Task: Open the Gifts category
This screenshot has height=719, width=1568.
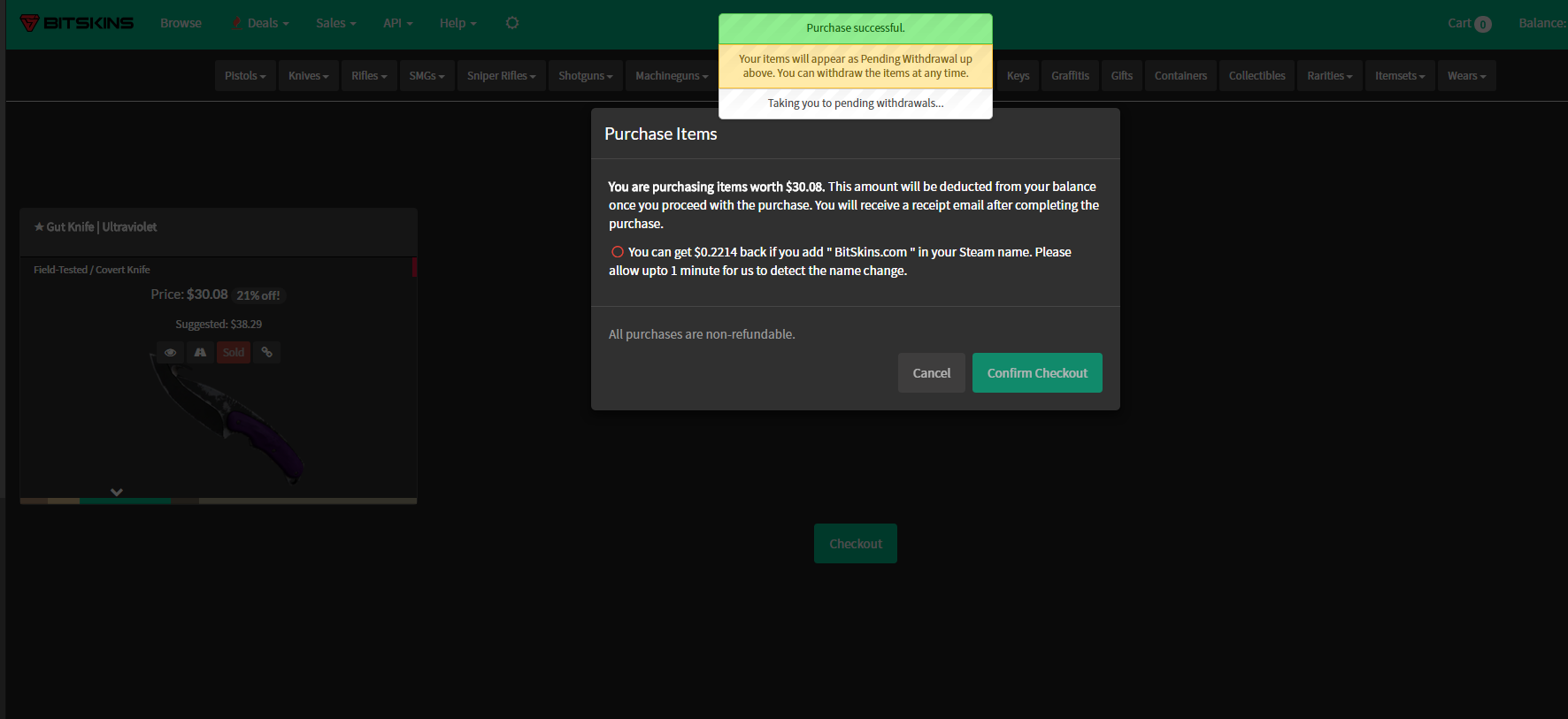Action: 1122,76
